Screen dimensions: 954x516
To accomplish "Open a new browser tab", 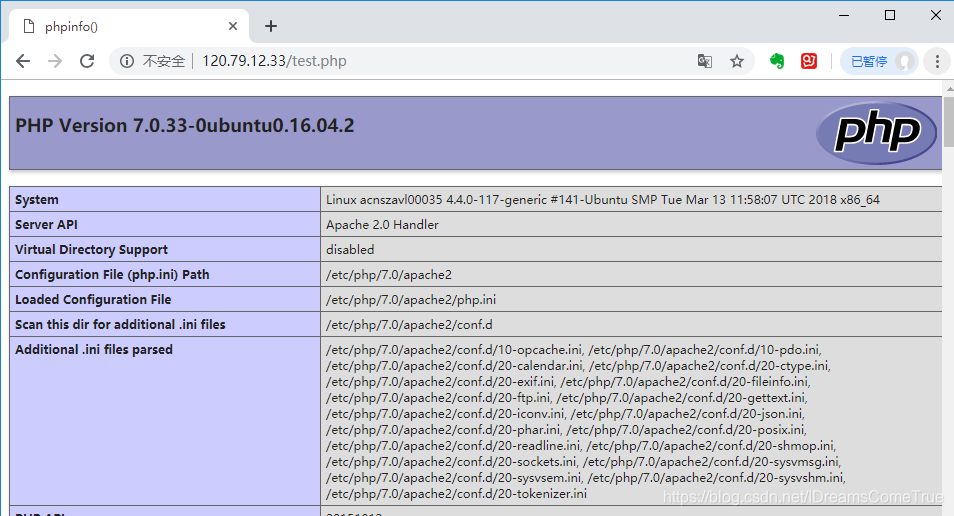I will pyautogui.click(x=271, y=26).
